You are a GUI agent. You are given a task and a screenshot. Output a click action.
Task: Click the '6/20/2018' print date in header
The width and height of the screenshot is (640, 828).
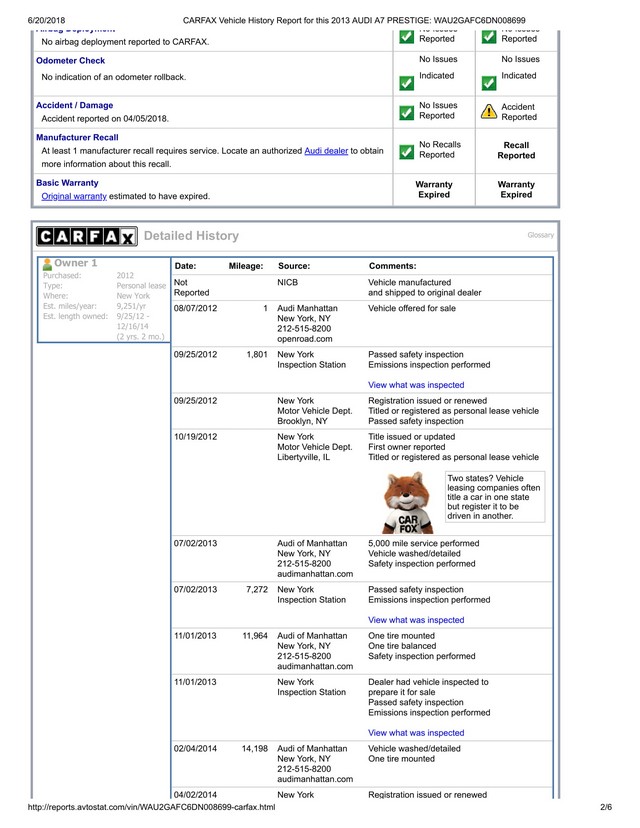(46, 21)
